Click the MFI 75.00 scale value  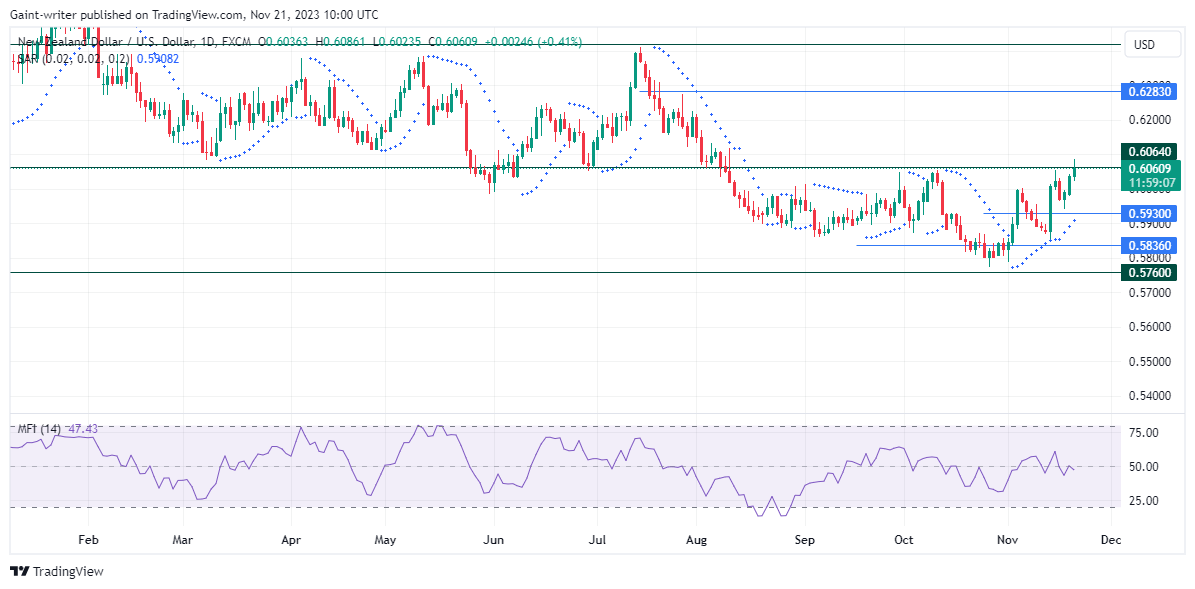(1144, 433)
